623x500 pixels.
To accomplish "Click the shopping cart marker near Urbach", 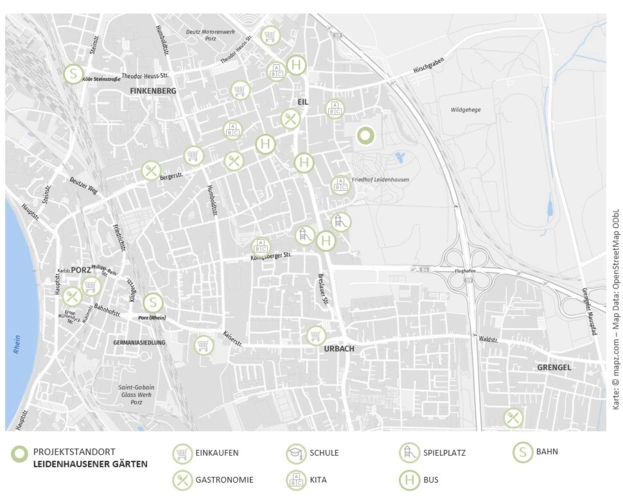I will [x=316, y=335].
